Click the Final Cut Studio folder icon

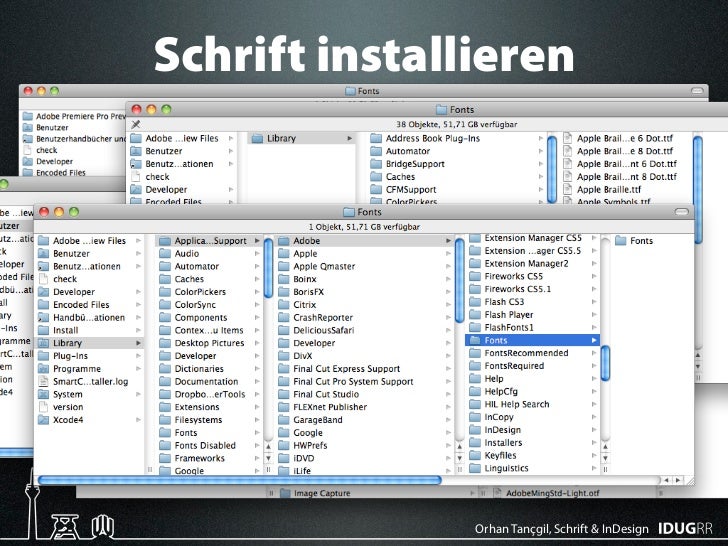pos(283,394)
